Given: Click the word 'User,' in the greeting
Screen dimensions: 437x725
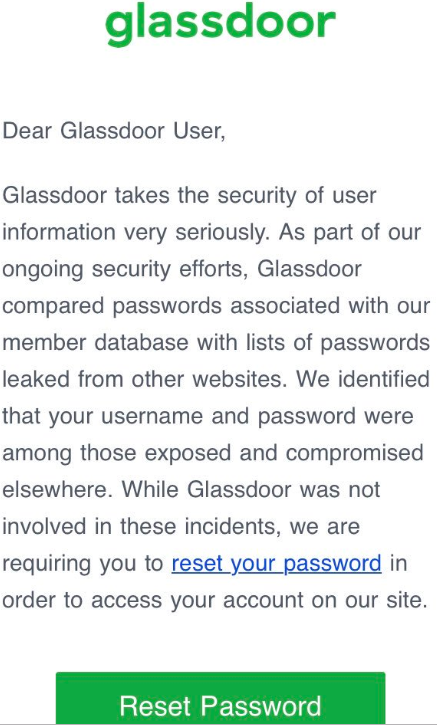Looking at the screenshot, I should tap(199, 132).
